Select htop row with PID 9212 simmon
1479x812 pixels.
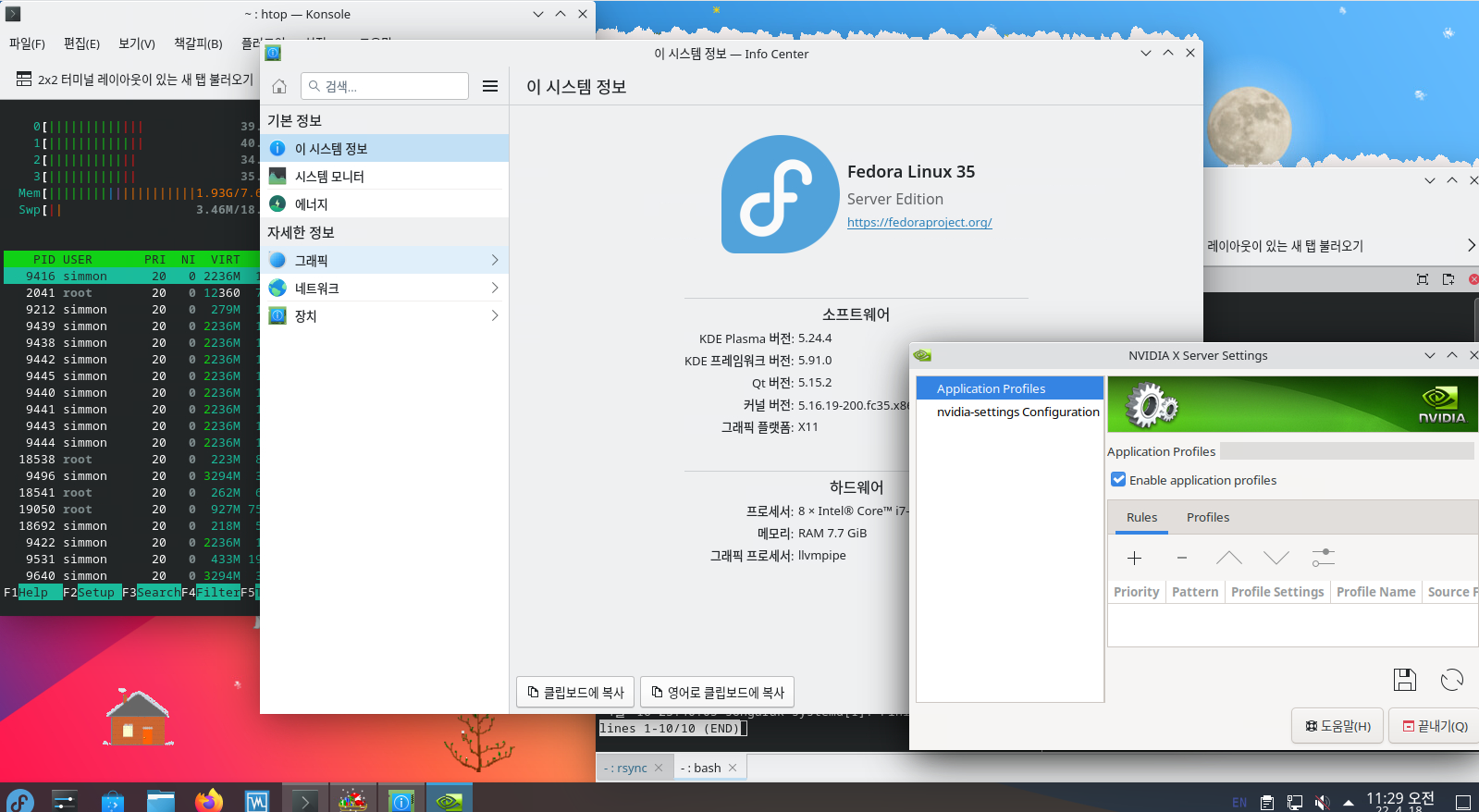[x=131, y=309]
